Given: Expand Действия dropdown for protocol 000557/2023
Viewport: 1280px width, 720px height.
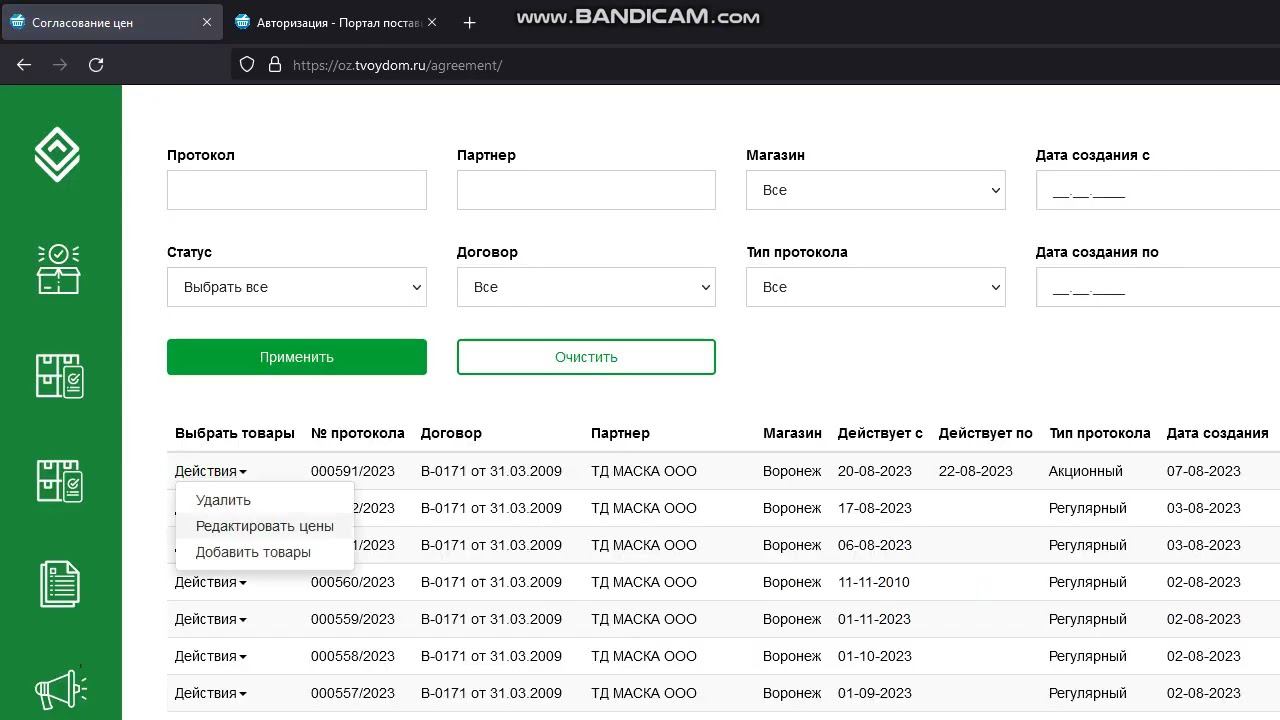Looking at the screenshot, I should tap(211, 693).
